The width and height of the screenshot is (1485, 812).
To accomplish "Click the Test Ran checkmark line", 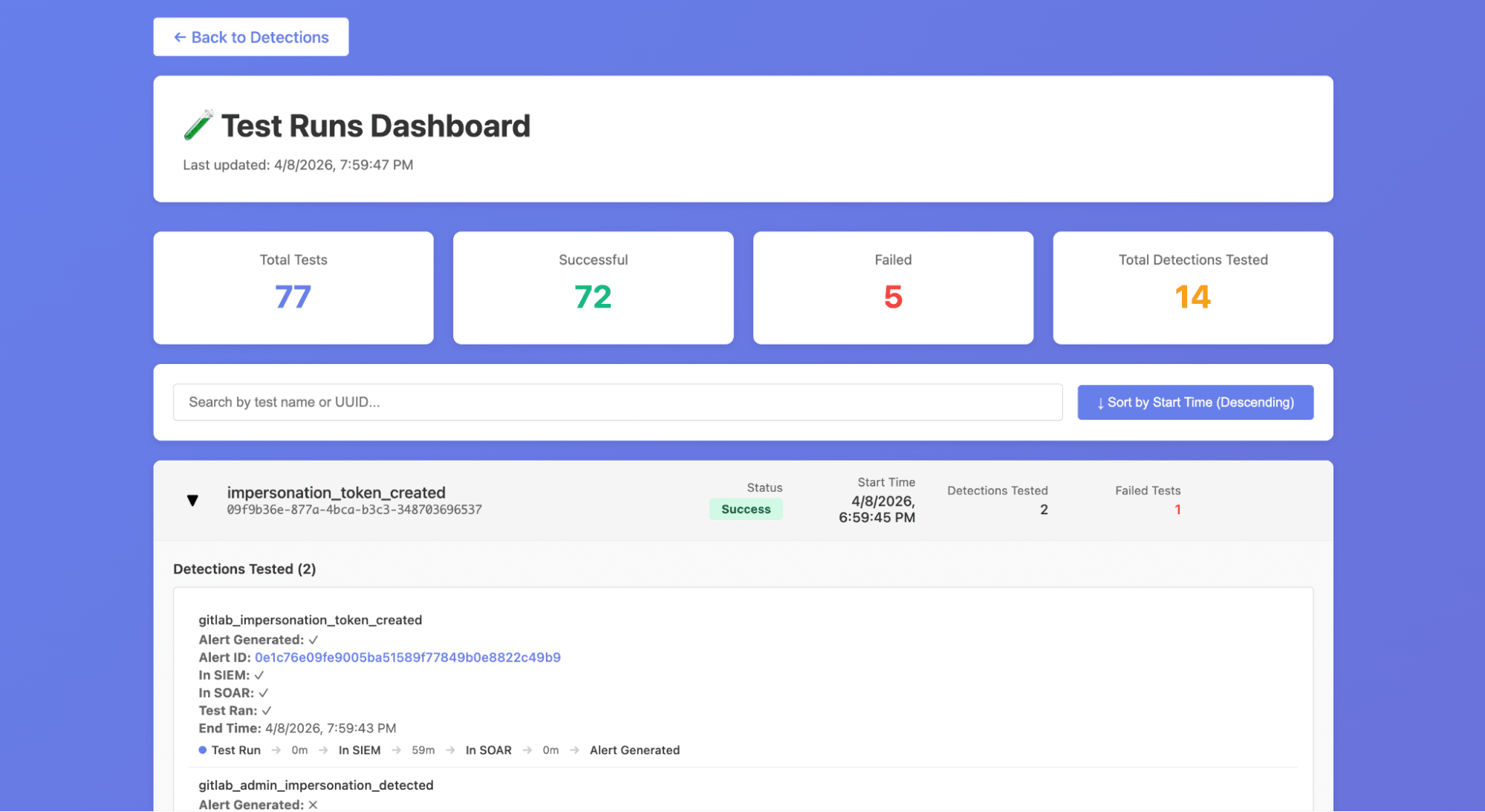I will [235, 711].
